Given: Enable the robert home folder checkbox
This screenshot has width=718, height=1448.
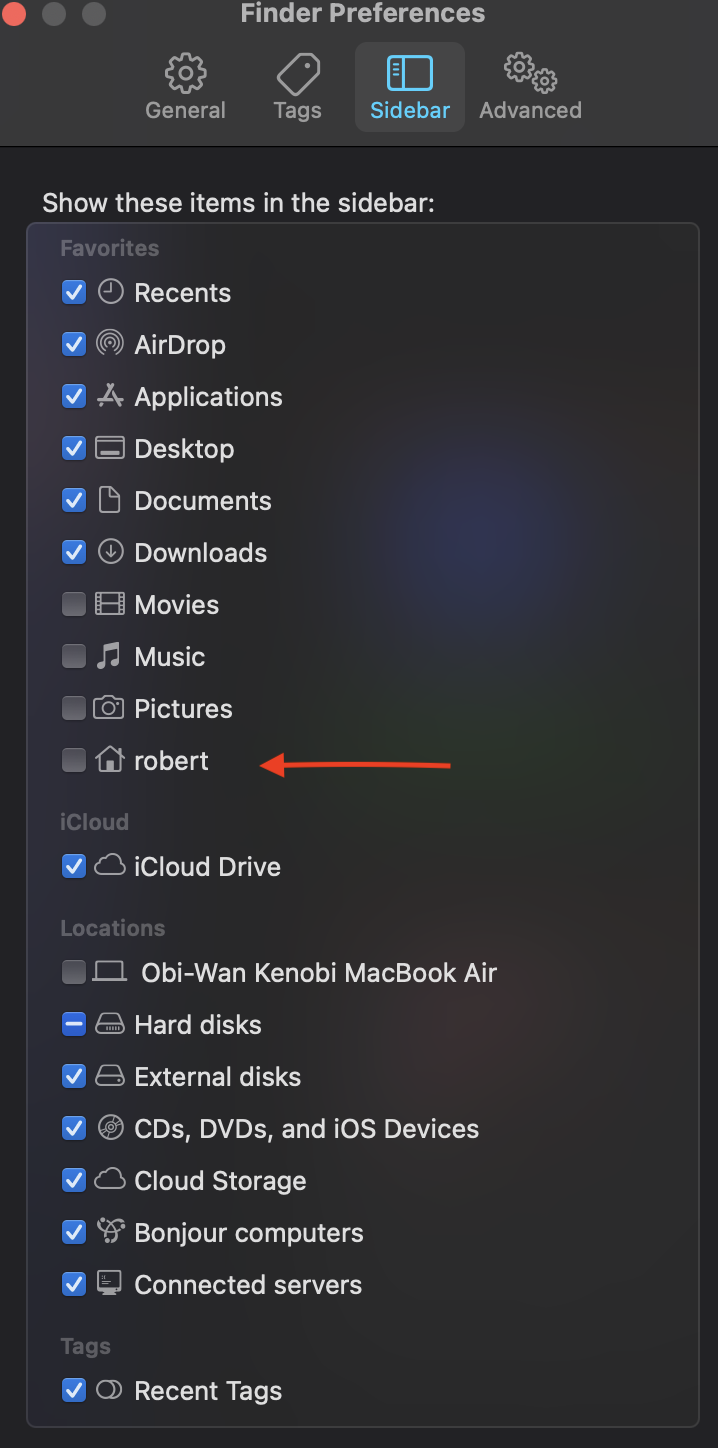Looking at the screenshot, I should pyautogui.click(x=74, y=761).
